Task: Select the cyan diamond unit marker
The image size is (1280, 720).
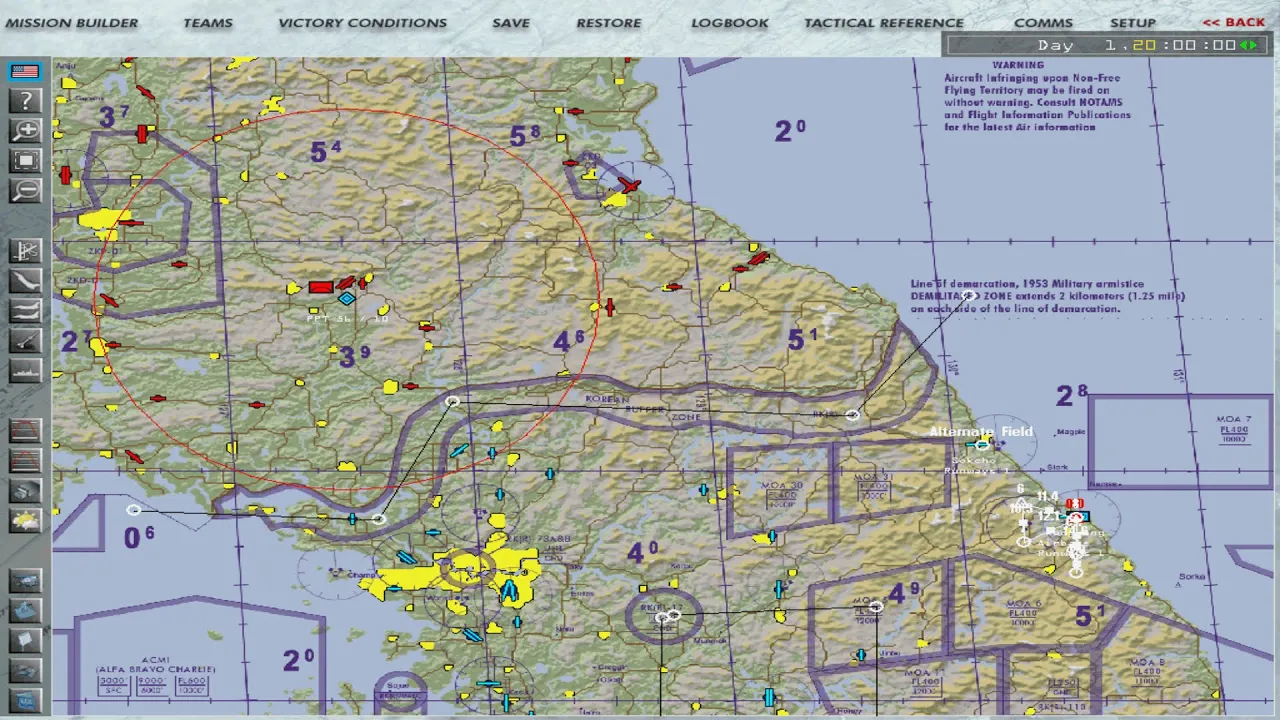Action: [347, 298]
